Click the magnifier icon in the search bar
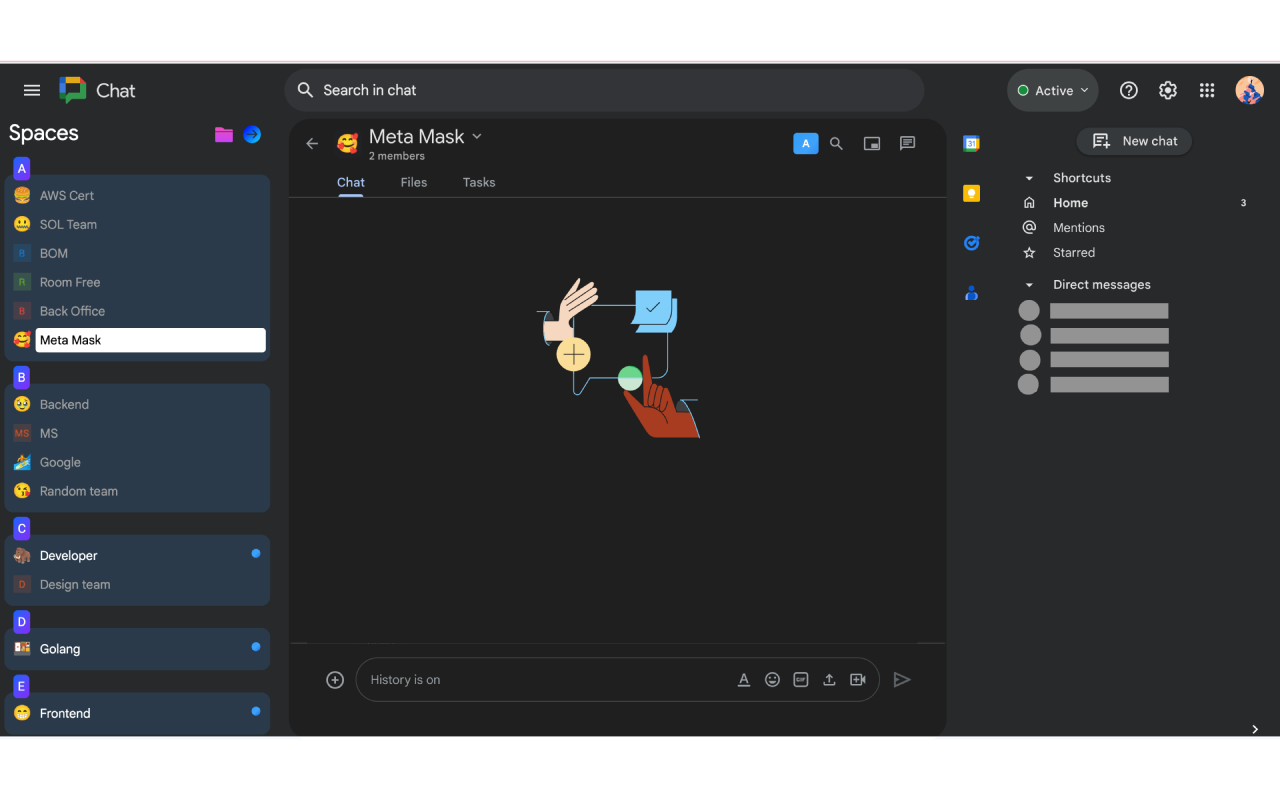1280x800 pixels. click(306, 90)
